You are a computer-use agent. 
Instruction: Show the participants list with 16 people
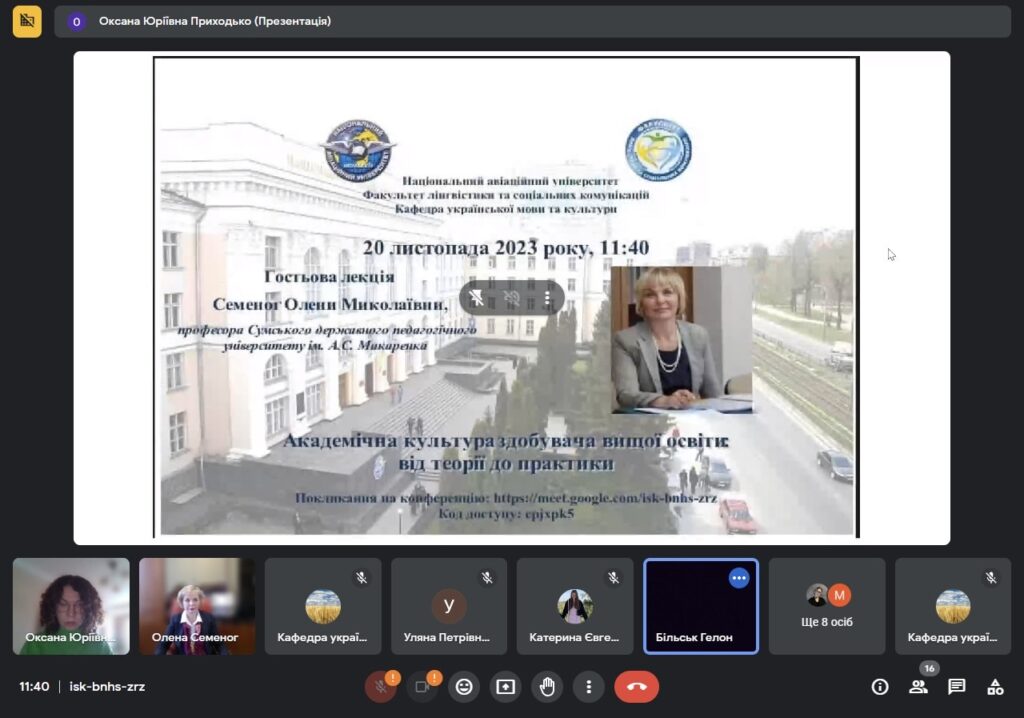pos(918,687)
